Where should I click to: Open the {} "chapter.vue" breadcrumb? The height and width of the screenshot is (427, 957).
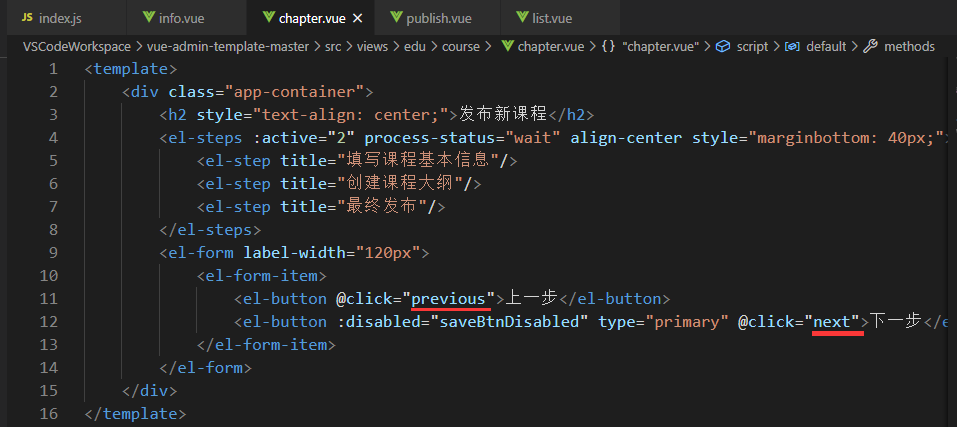(650, 46)
